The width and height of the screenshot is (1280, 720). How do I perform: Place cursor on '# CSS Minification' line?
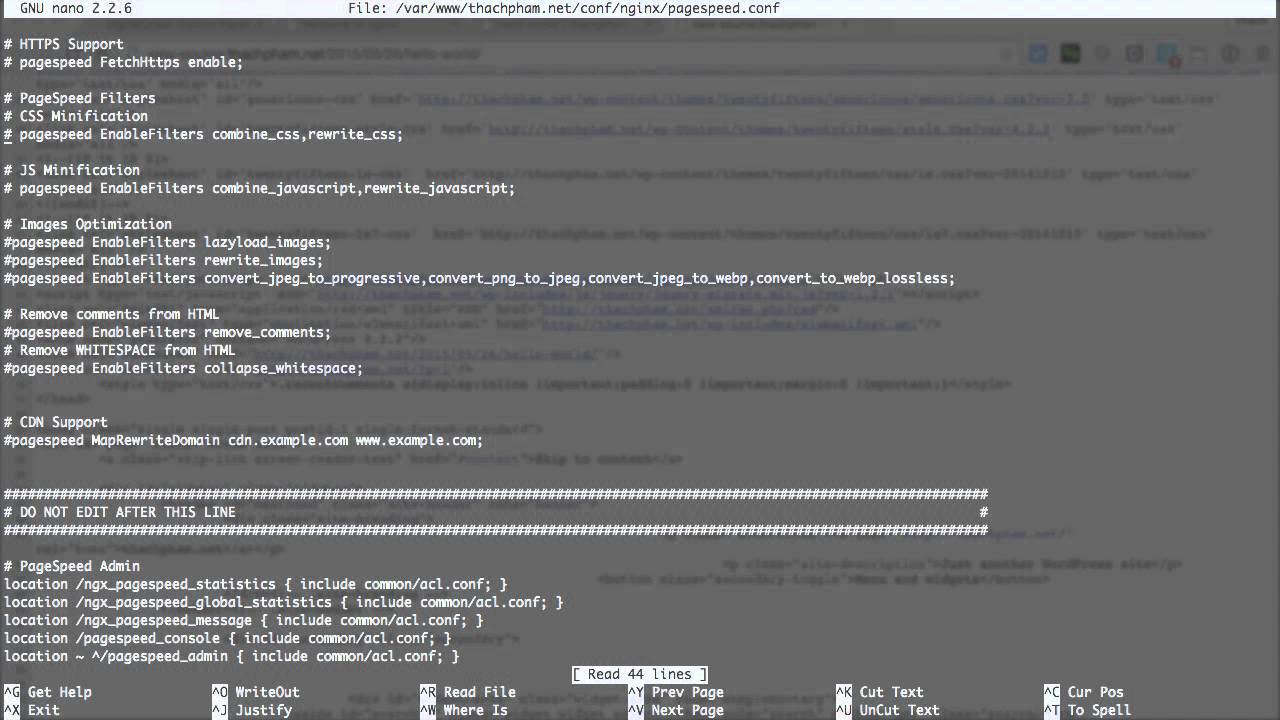click(76, 116)
